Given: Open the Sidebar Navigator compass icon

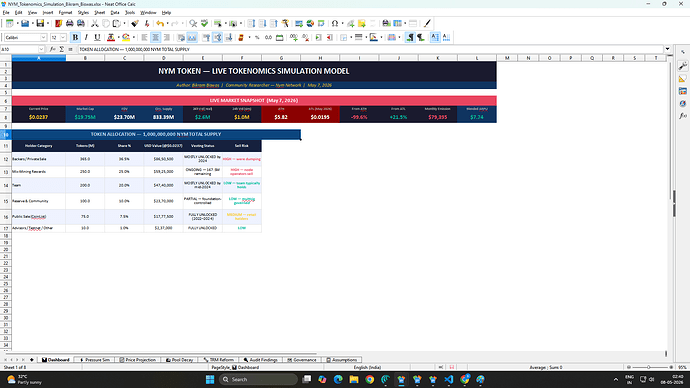Looking at the screenshot, I should [683, 103].
